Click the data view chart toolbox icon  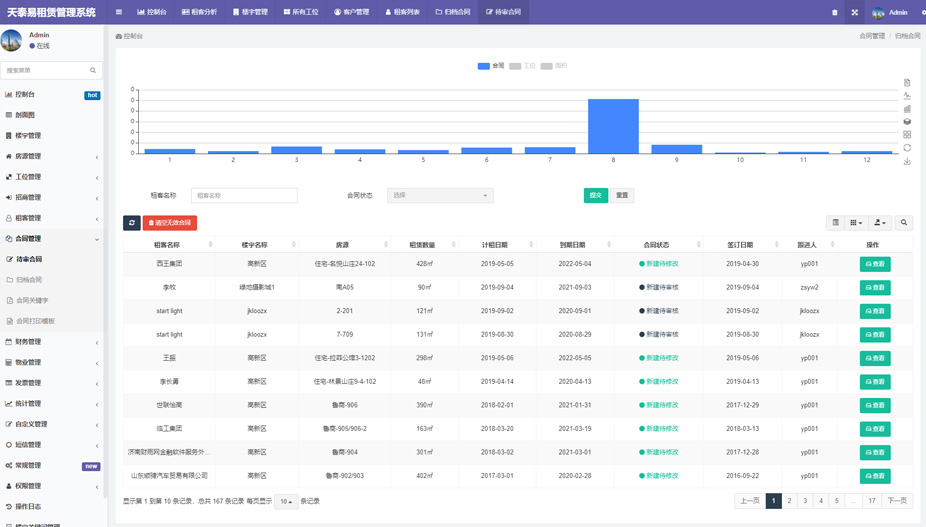(x=907, y=83)
